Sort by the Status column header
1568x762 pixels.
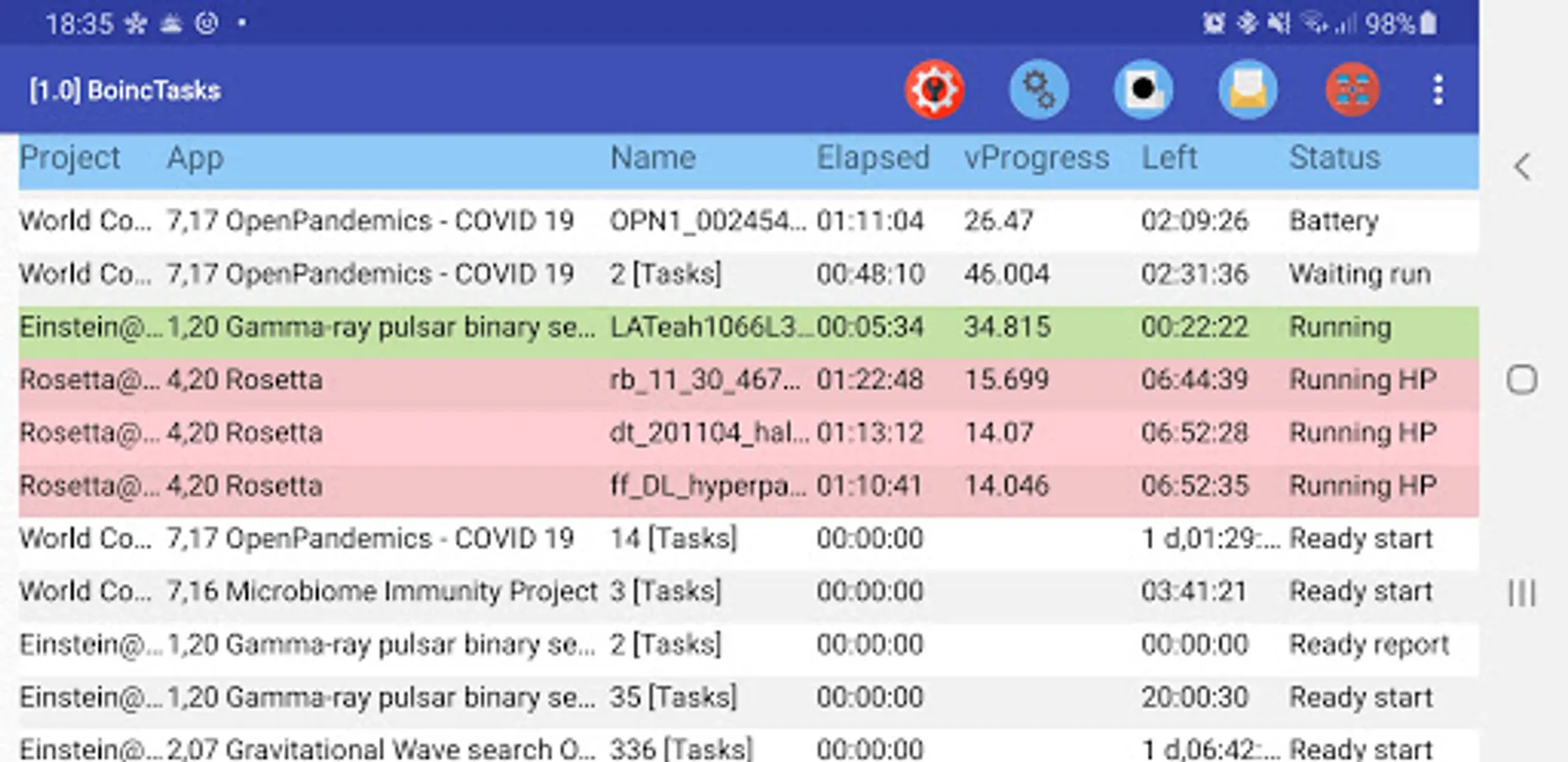pyautogui.click(x=1334, y=158)
